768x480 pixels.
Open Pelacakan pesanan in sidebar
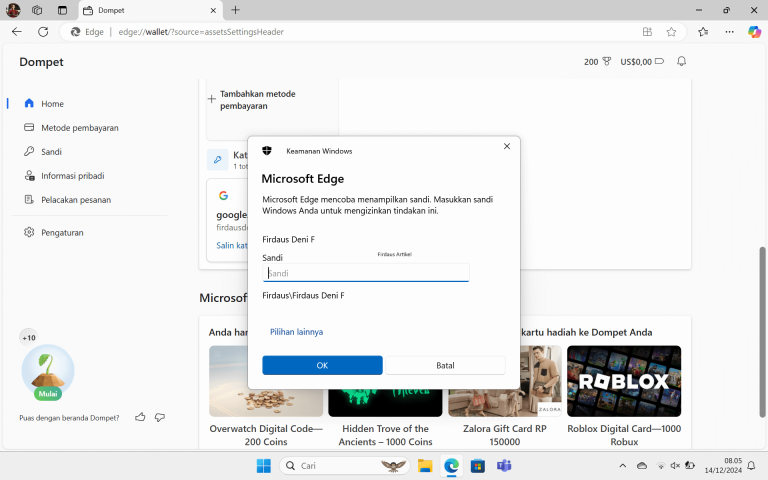click(x=68, y=199)
